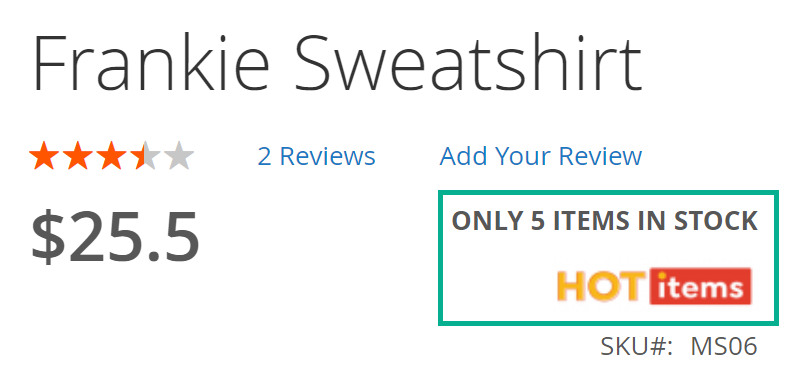Click the ONLY 5 ITEMS IN STOCK message
This screenshot has width=788, height=380.
tap(605, 221)
